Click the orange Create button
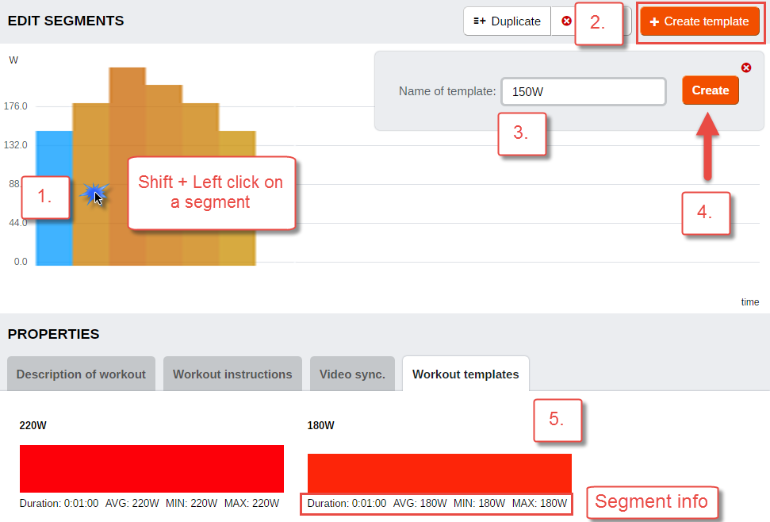770x522 pixels. (710, 90)
